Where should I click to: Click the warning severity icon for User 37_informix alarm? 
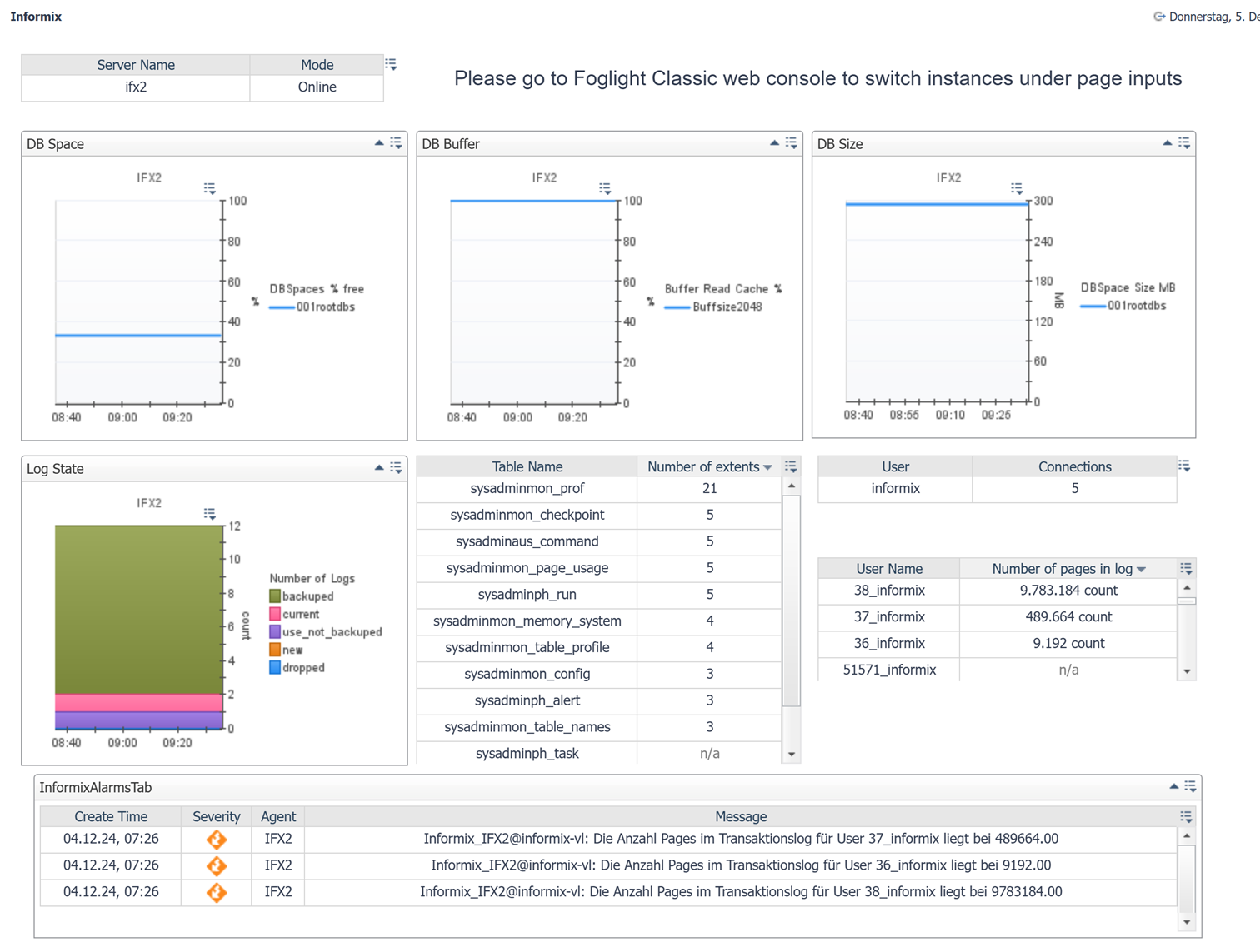point(217,840)
